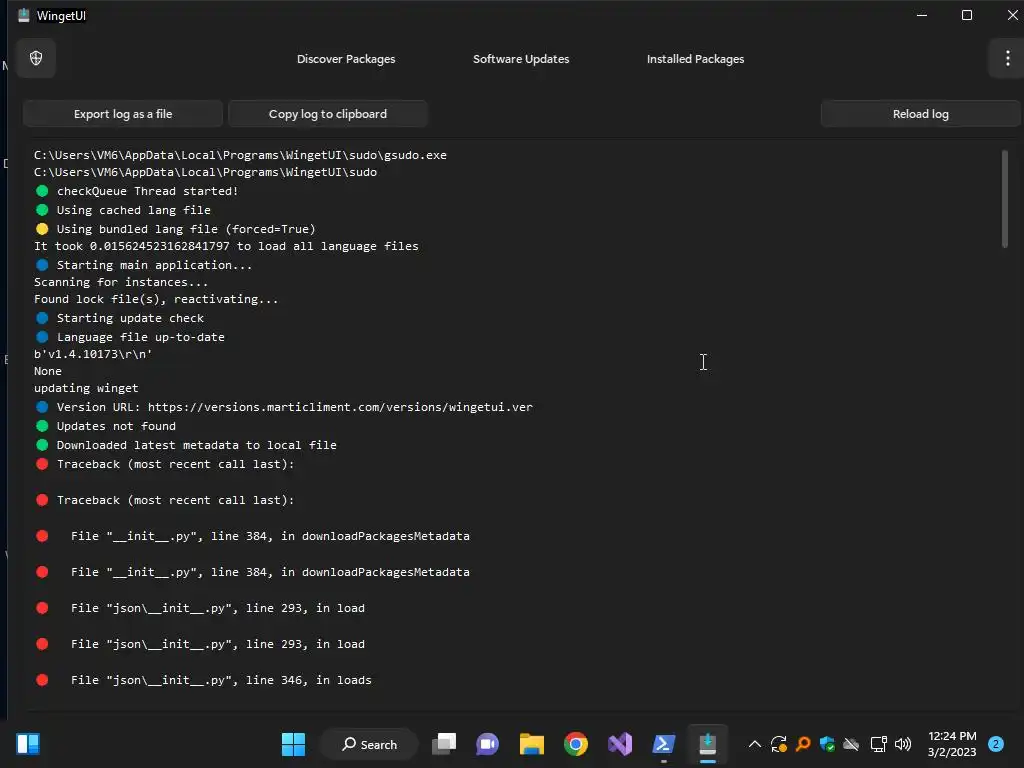Click the orange magnifier tray icon
1024x768 pixels.
coord(803,744)
